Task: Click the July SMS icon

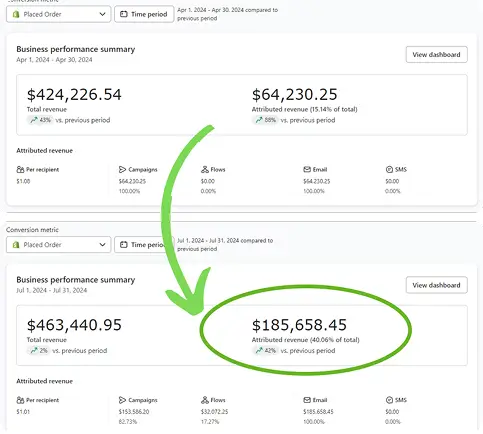Action: click(x=389, y=400)
